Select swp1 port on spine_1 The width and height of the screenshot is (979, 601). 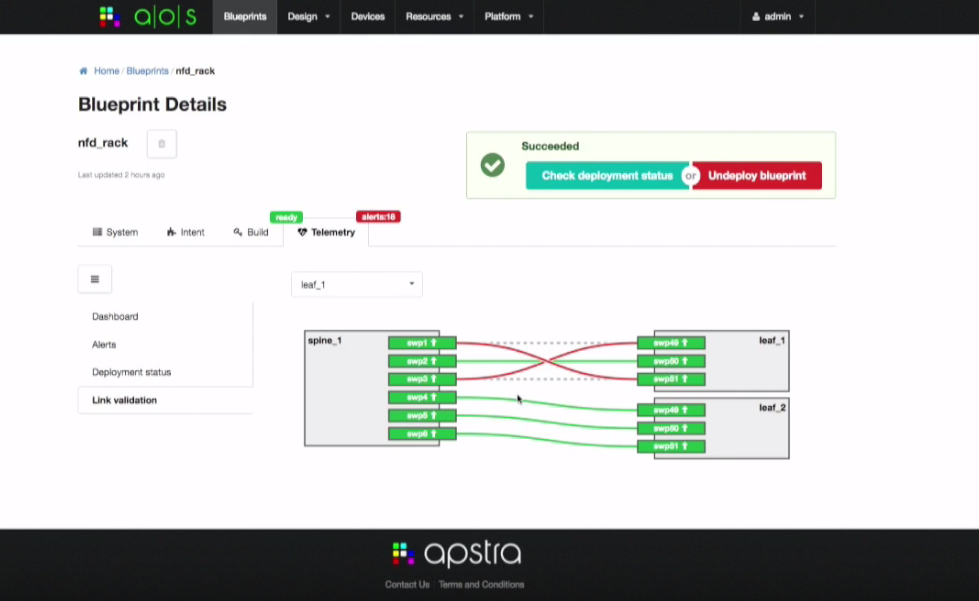422,342
